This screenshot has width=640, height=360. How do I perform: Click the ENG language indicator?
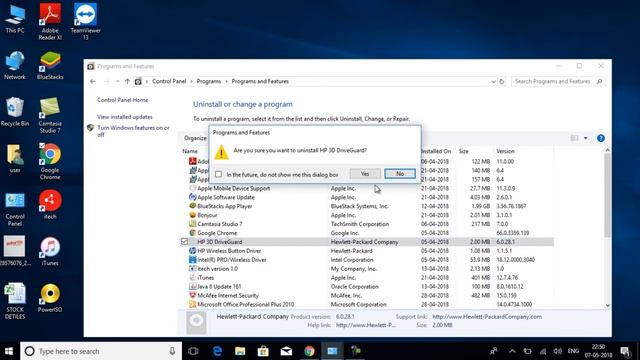click(x=573, y=351)
